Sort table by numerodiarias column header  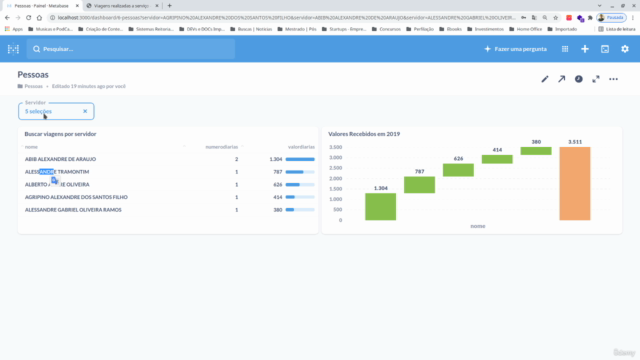(x=222, y=147)
